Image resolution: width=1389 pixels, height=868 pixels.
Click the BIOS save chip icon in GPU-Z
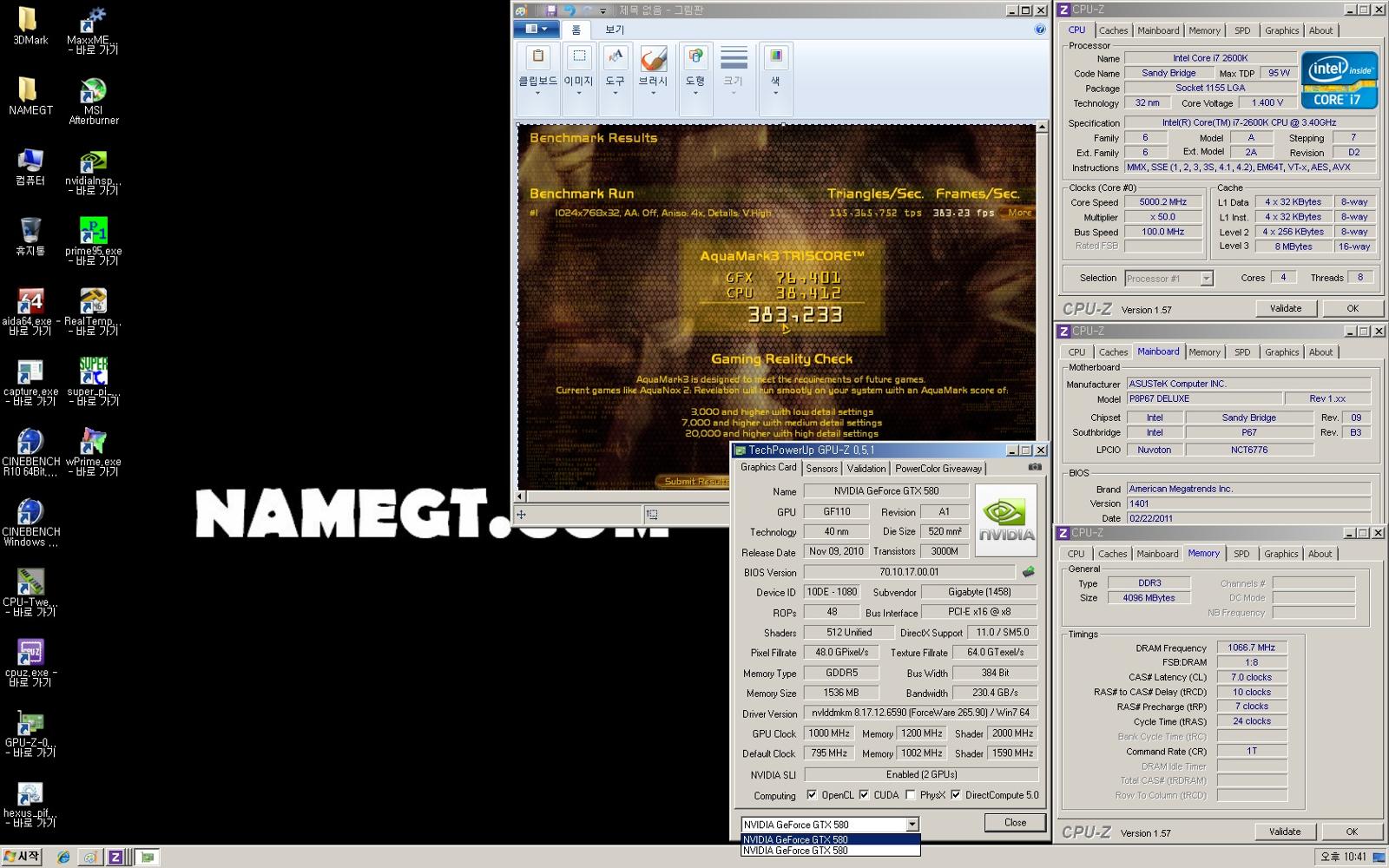(x=1029, y=572)
